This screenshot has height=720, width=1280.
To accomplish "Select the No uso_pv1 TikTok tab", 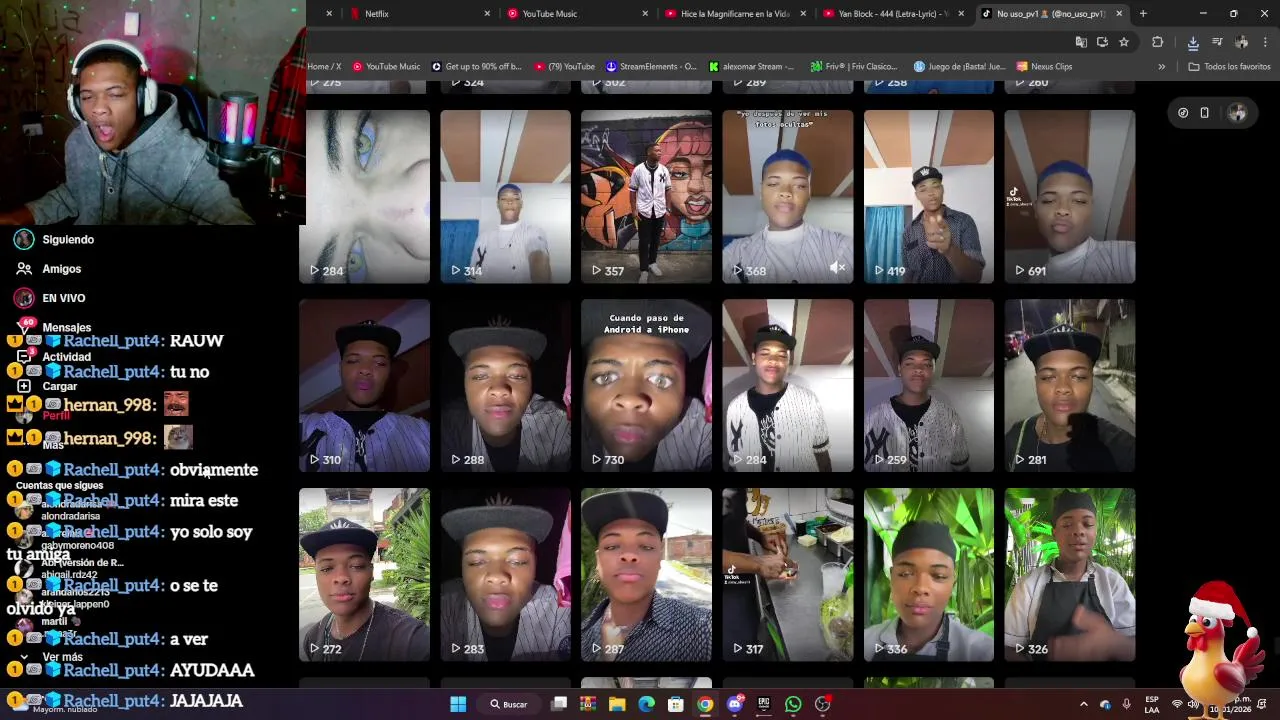I will click(1042, 14).
